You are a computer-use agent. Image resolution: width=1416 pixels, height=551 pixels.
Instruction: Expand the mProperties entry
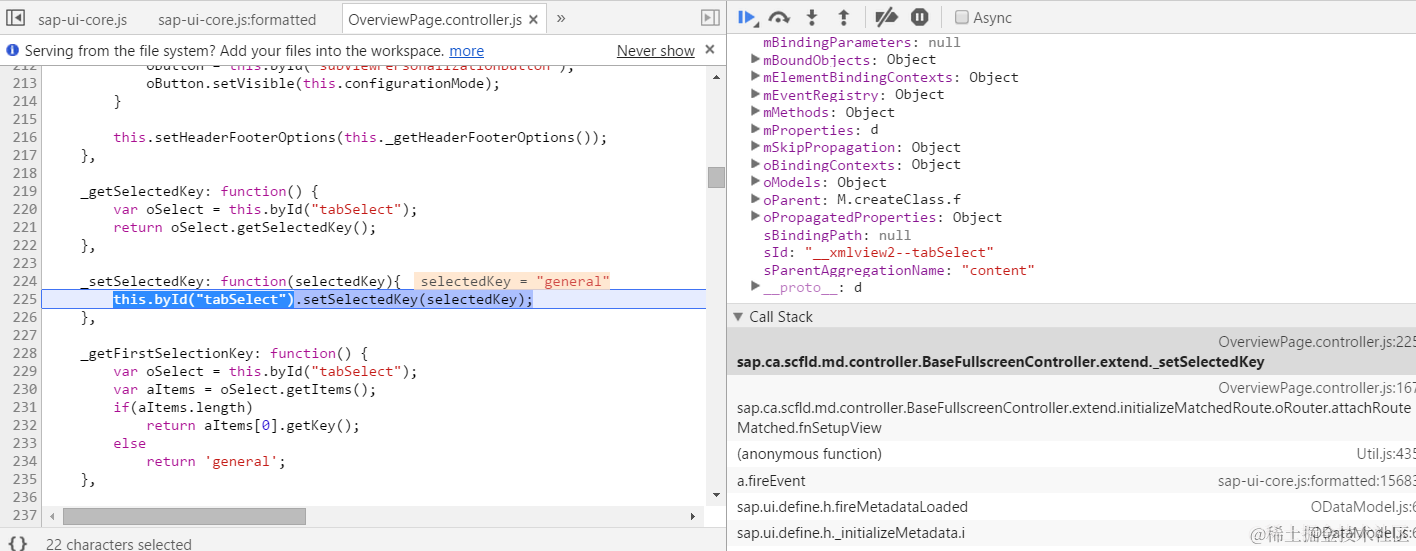(x=756, y=130)
